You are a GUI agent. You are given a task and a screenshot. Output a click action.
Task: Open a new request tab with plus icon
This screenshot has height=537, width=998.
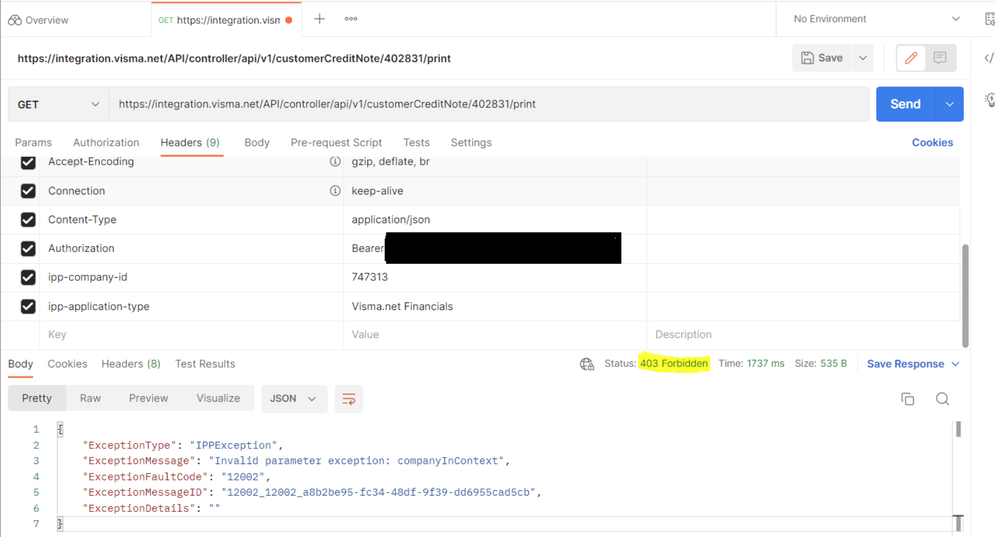tap(320, 19)
